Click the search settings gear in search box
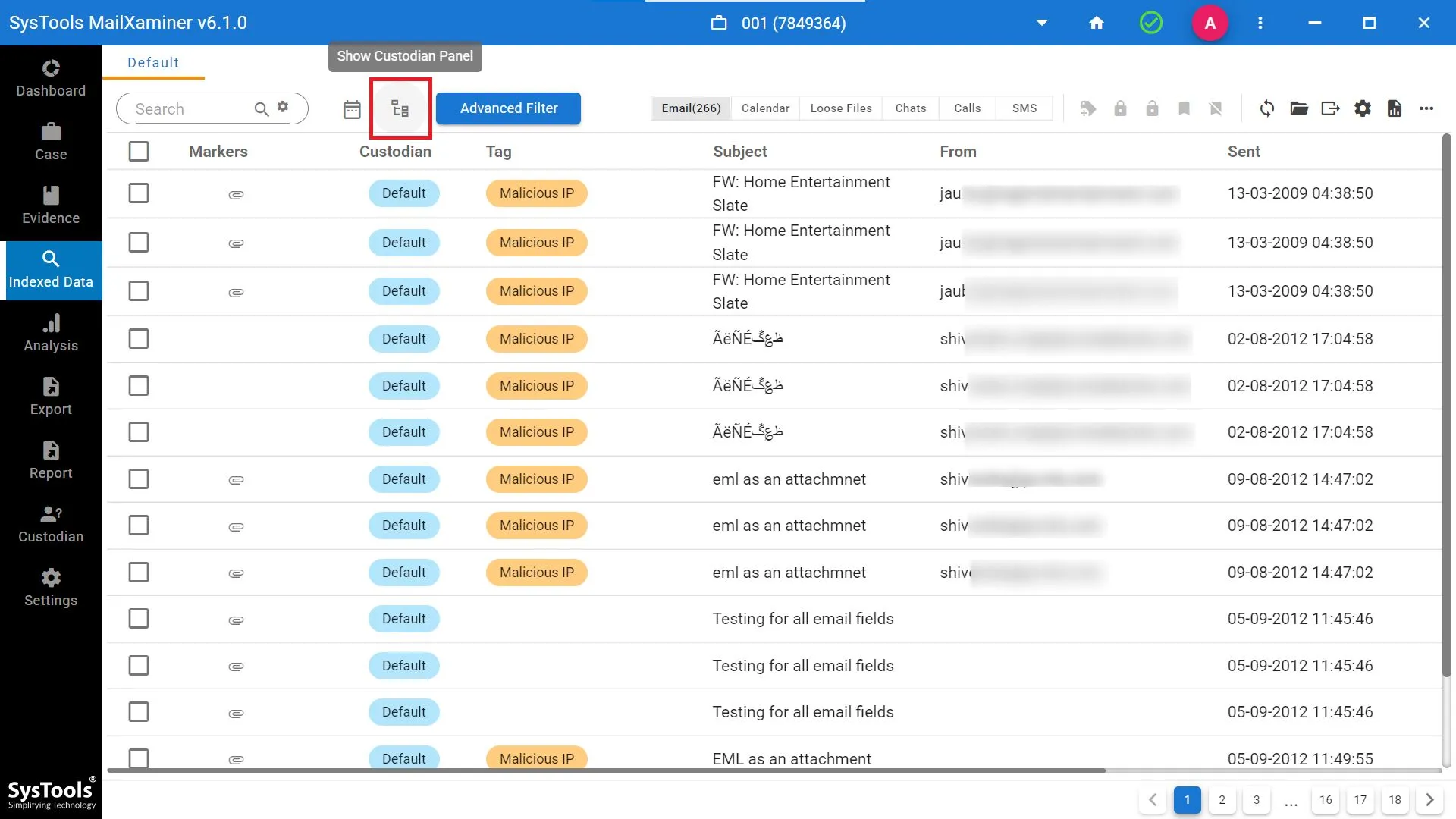1456x819 pixels. [283, 107]
